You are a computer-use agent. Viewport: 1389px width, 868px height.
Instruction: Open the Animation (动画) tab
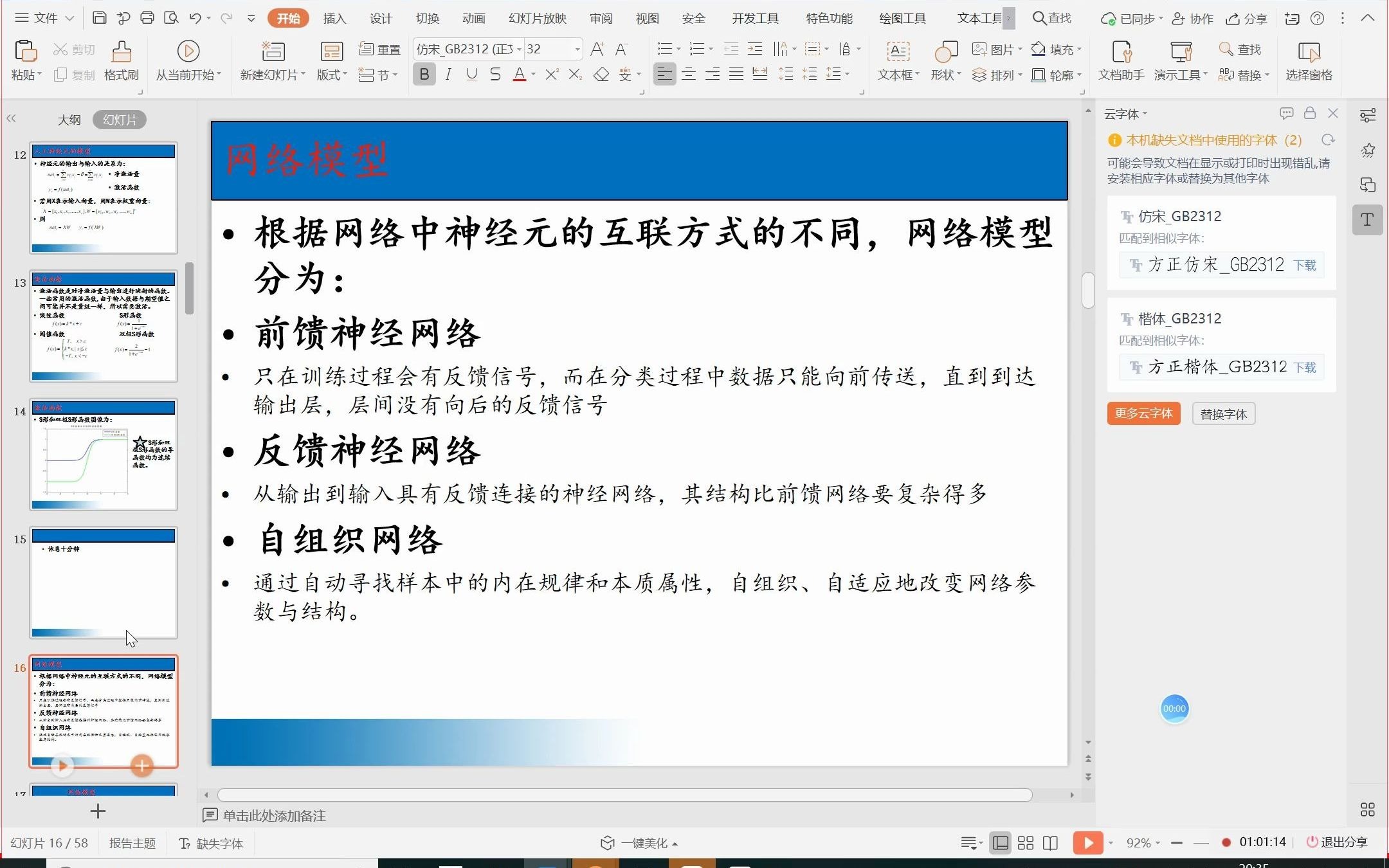coord(473,18)
